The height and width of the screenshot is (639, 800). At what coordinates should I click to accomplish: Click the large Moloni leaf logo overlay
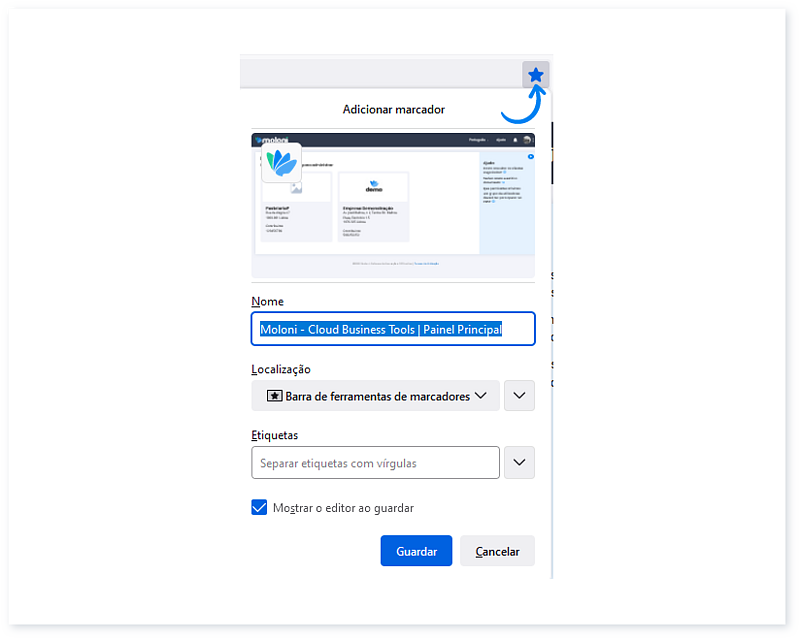click(282, 164)
